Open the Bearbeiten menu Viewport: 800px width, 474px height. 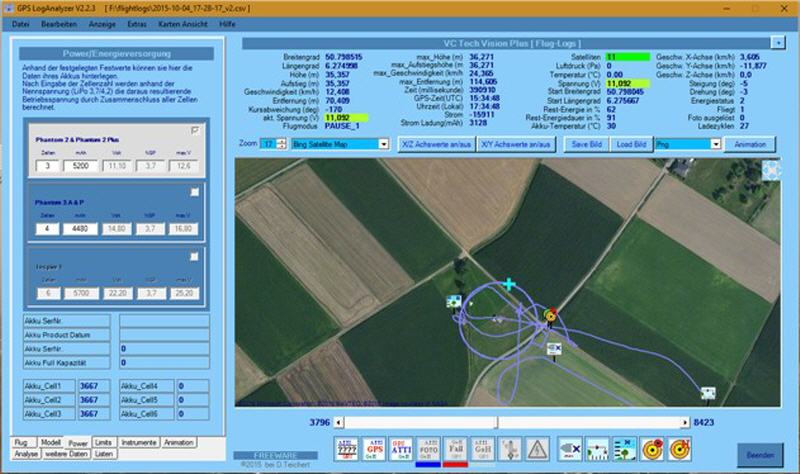(x=59, y=24)
